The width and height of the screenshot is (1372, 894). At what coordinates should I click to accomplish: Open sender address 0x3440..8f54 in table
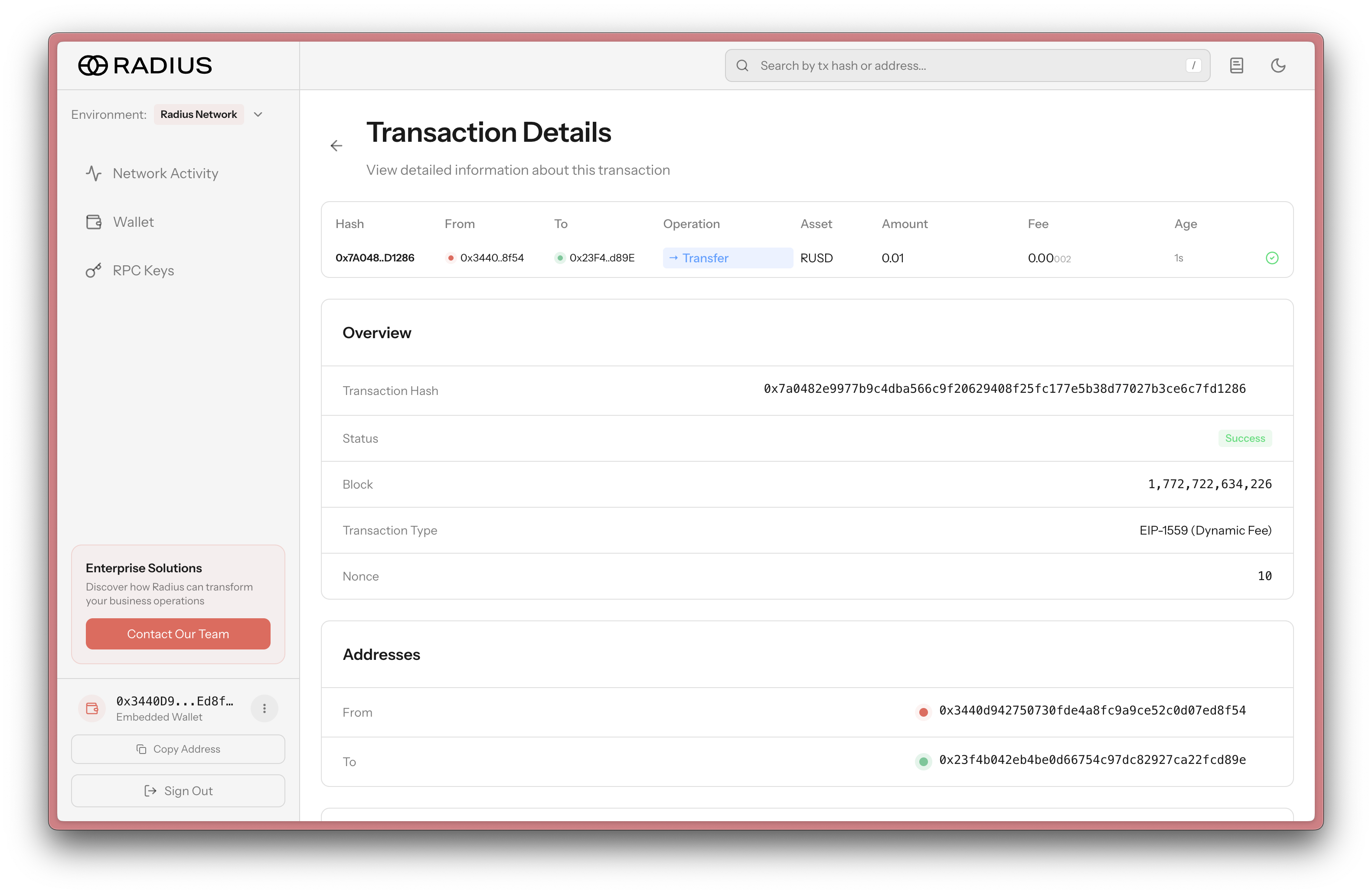[491, 258]
